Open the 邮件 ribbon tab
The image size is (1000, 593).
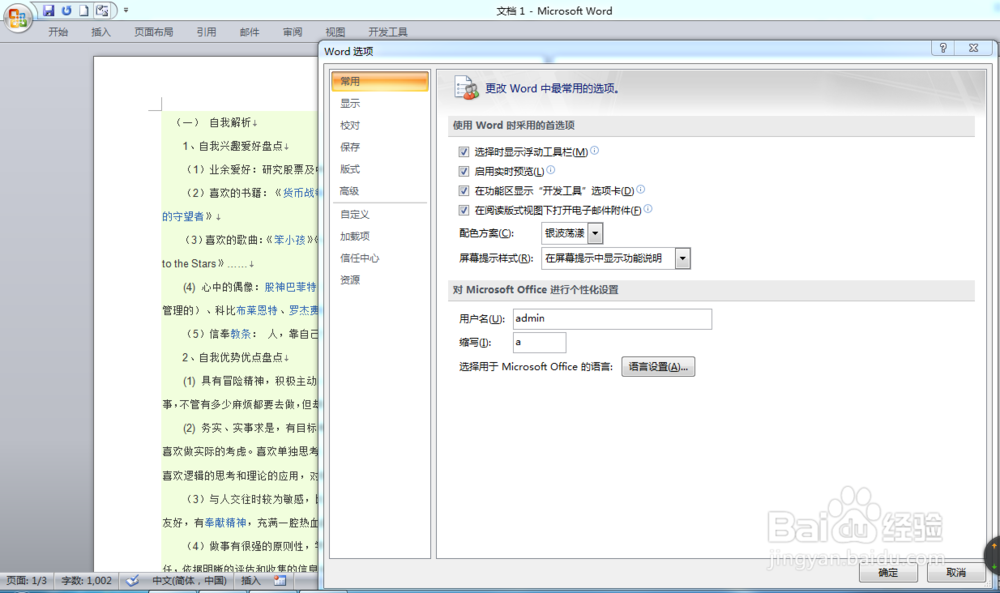249,32
